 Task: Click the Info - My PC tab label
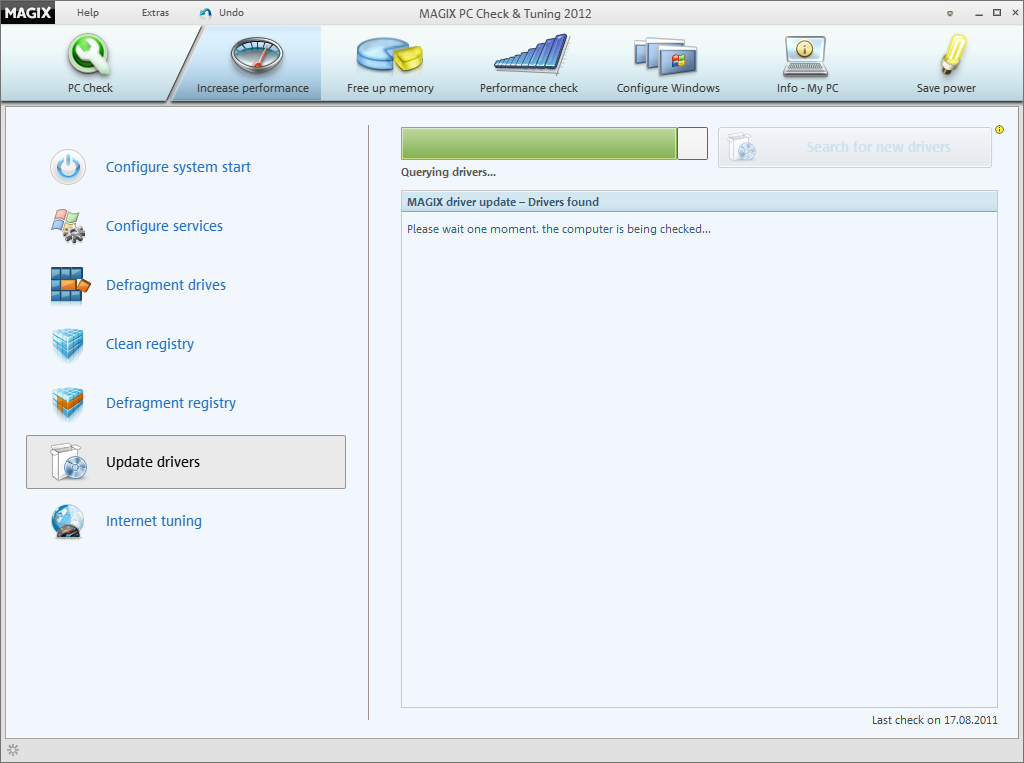[807, 88]
